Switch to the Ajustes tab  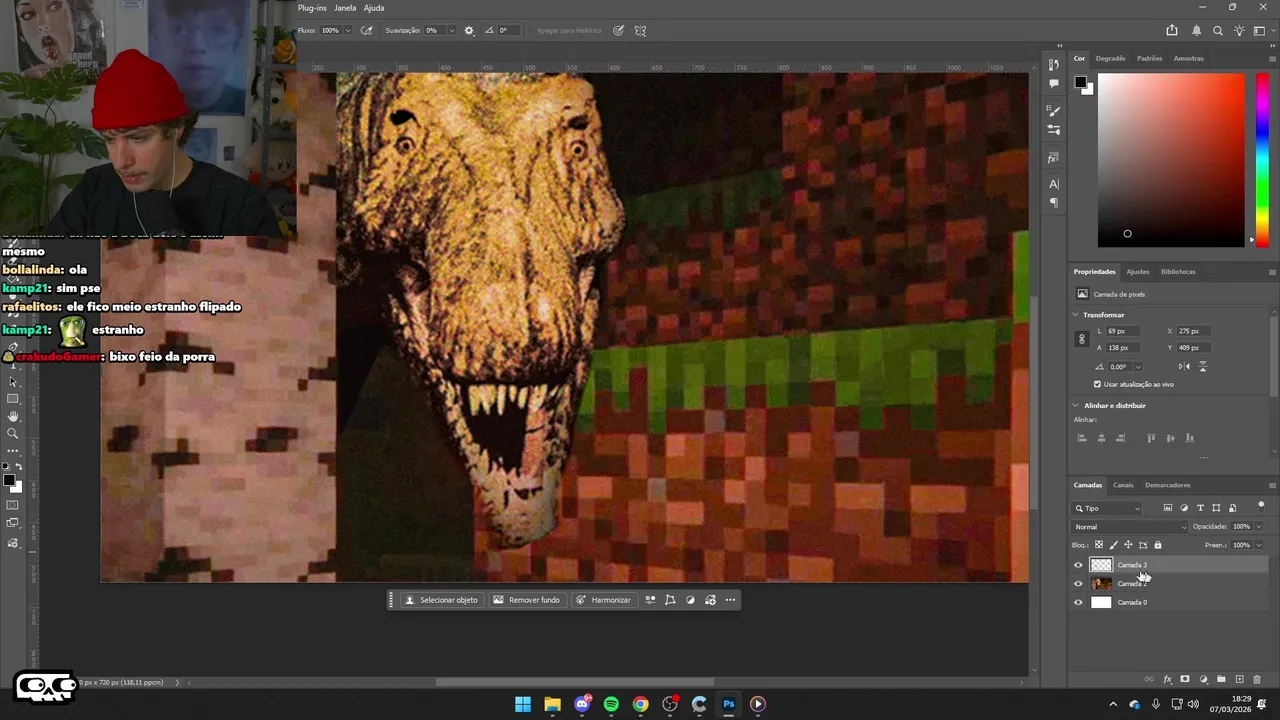click(1138, 271)
